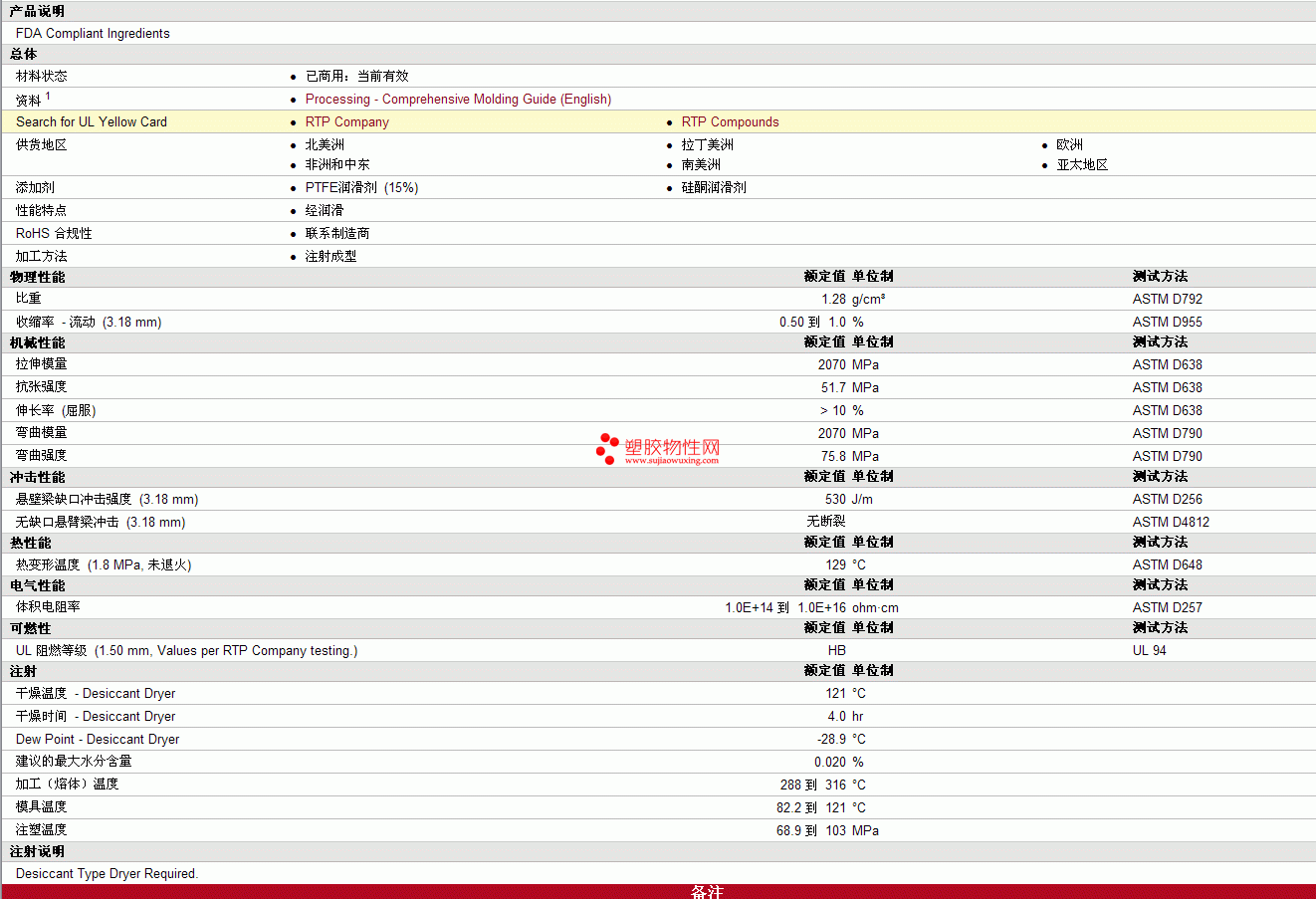Click the '抗张强度' value 51.7
This screenshot has height=899, width=1316.
[x=833, y=387]
